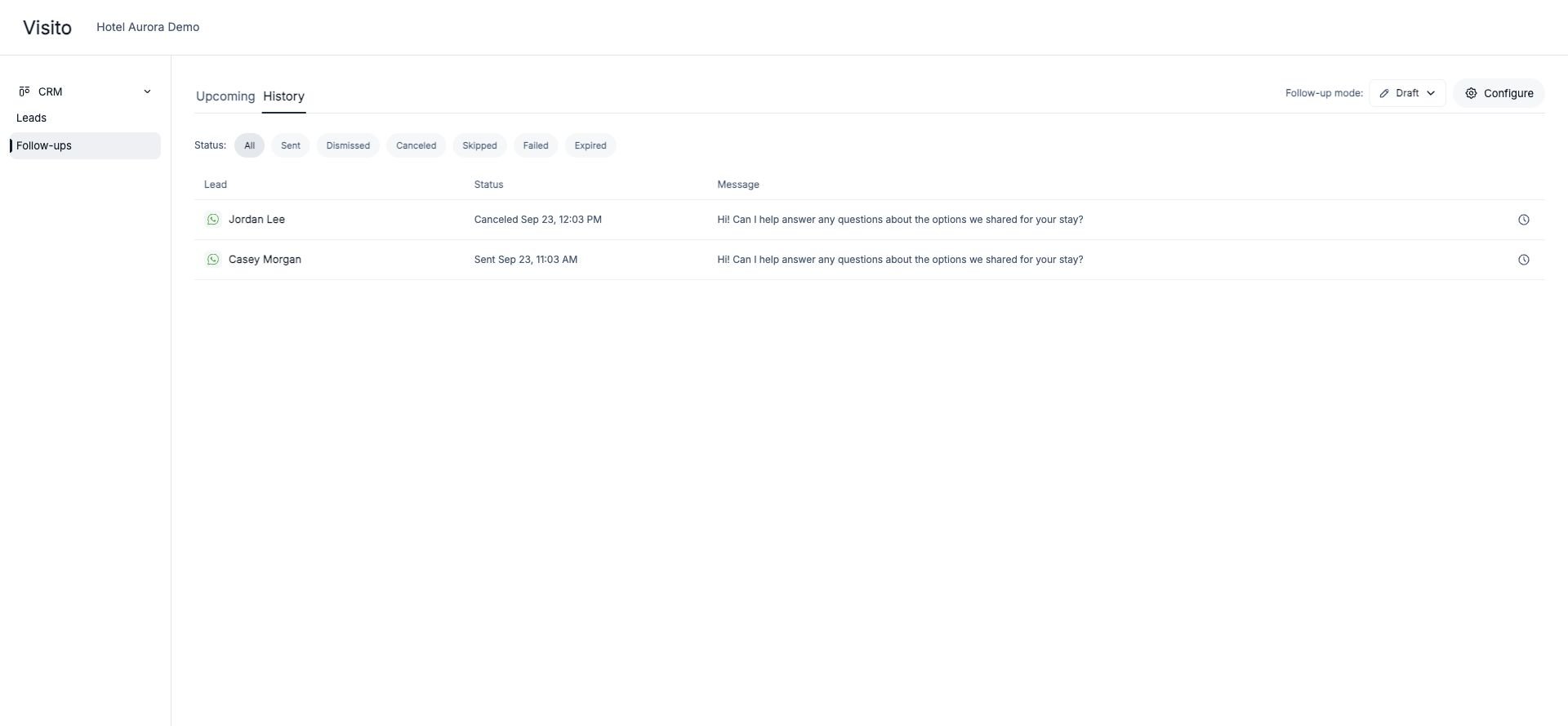Click the WhatsApp icon beside Casey Morgan

[213, 260]
